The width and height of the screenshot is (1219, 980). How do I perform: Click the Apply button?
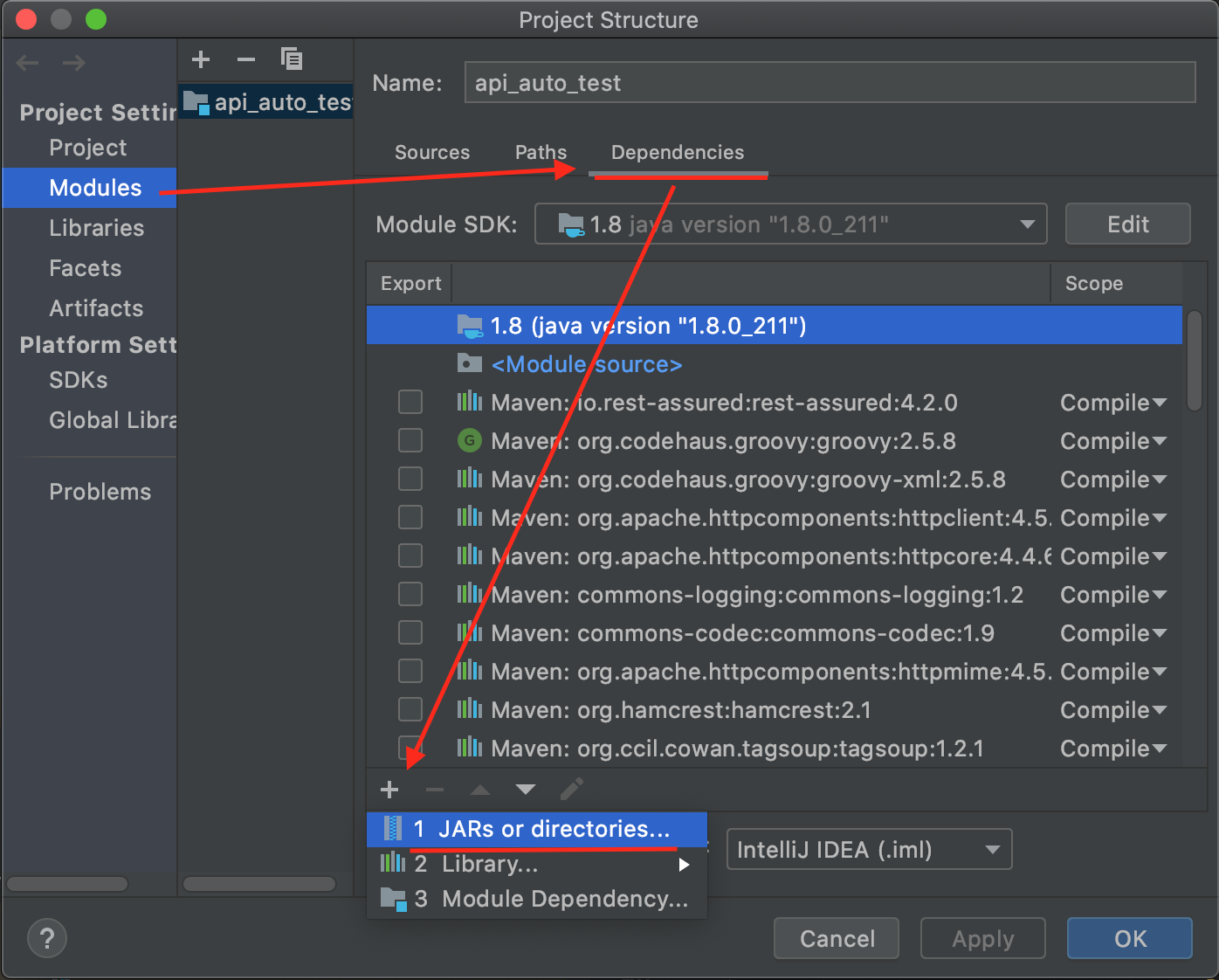pos(983,939)
